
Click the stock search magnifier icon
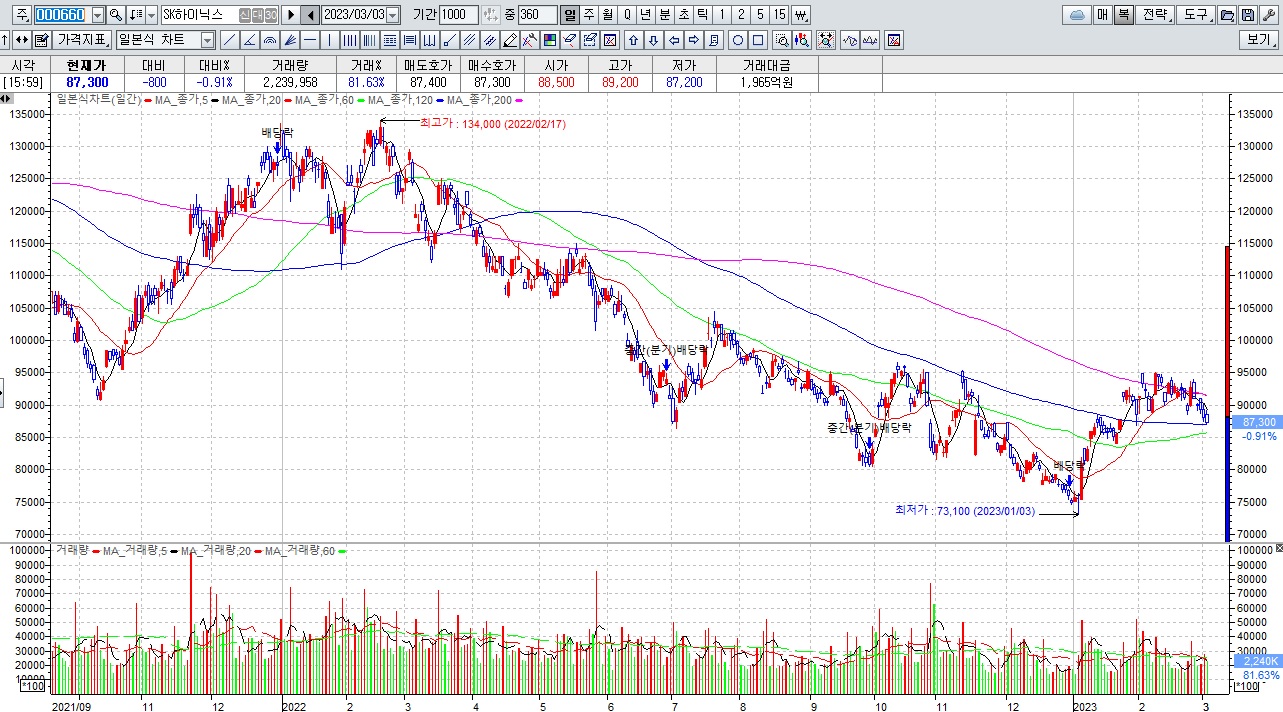[x=116, y=15]
